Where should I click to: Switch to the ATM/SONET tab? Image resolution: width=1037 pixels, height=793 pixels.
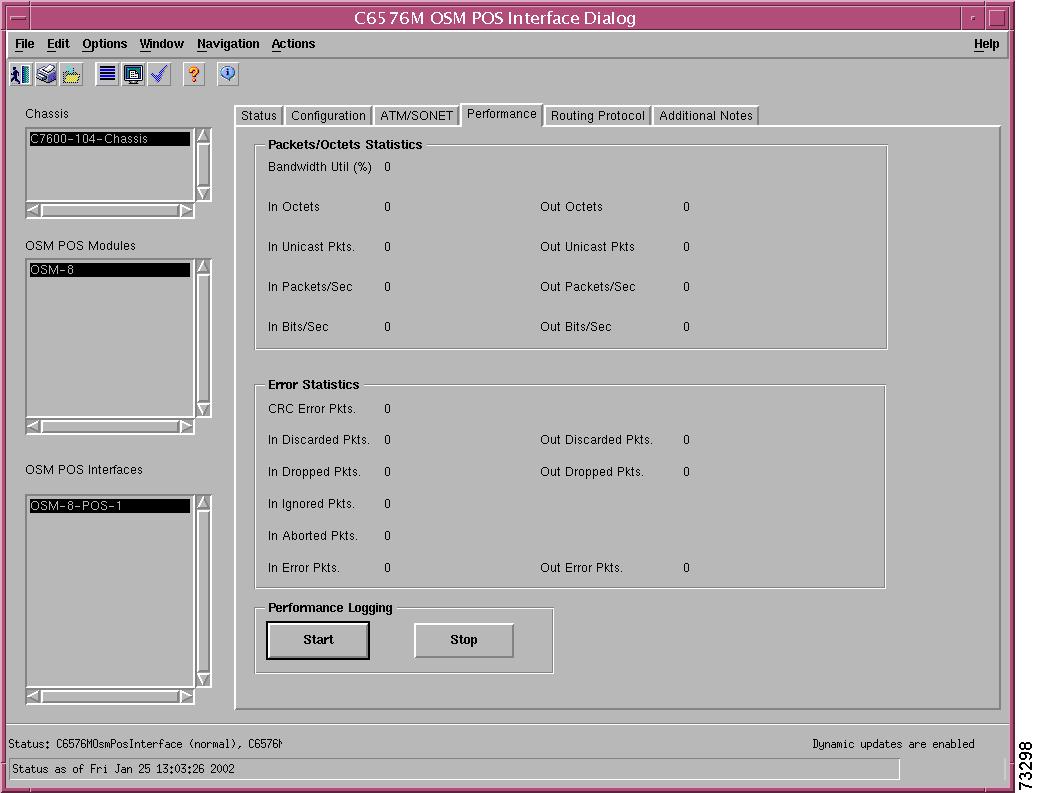(x=416, y=116)
